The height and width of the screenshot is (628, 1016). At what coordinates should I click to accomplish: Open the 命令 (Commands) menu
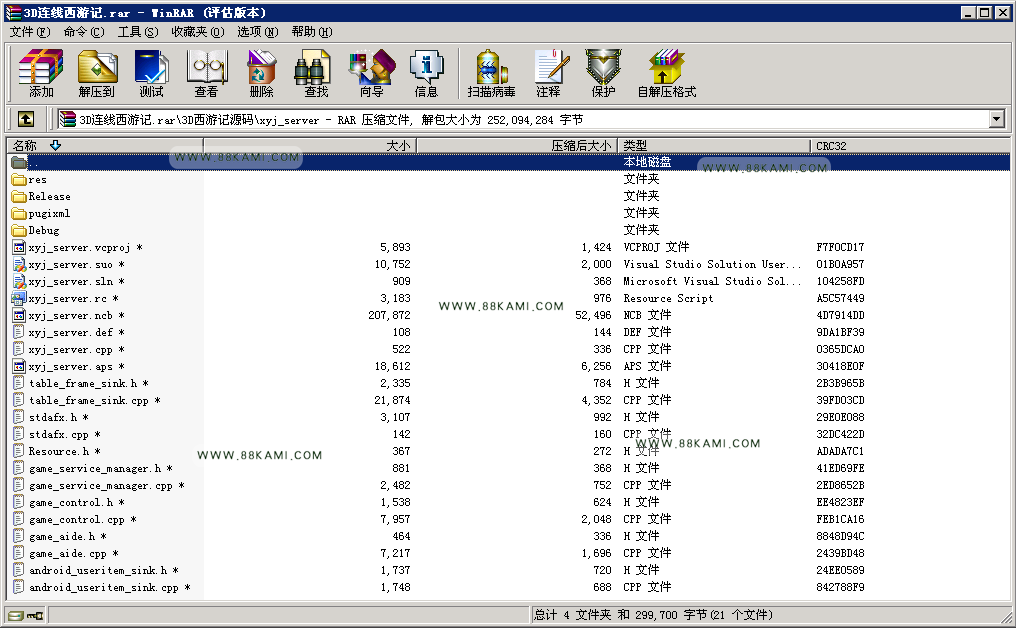point(84,32)
